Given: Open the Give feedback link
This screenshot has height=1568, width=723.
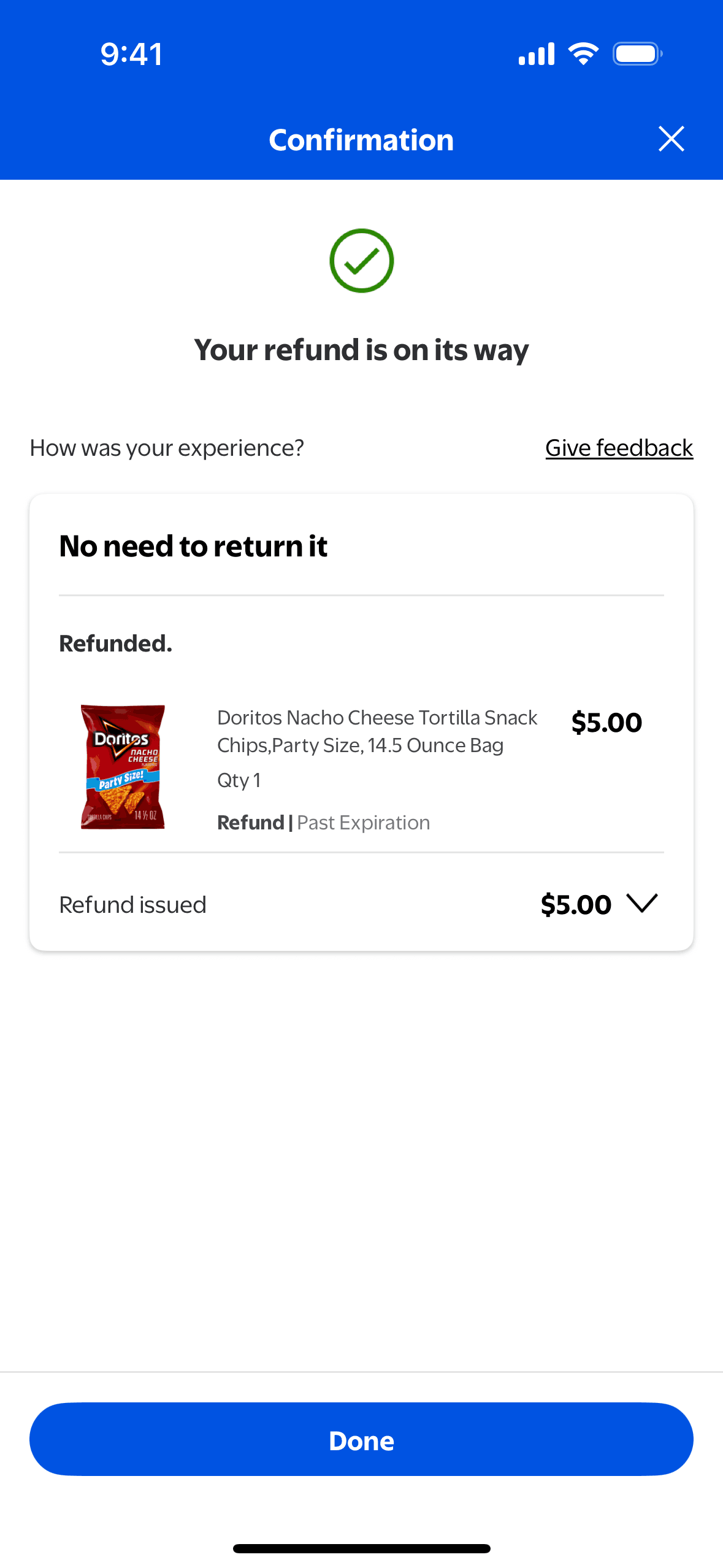Looking at the screenshot, I should (x=619, y=448).
